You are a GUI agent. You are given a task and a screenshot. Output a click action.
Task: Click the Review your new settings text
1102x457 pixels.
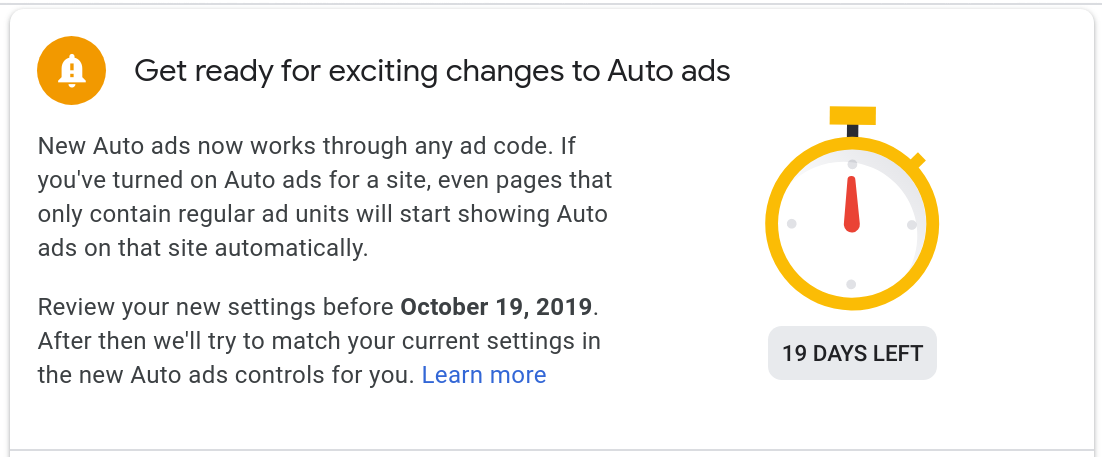pos(215,307)
